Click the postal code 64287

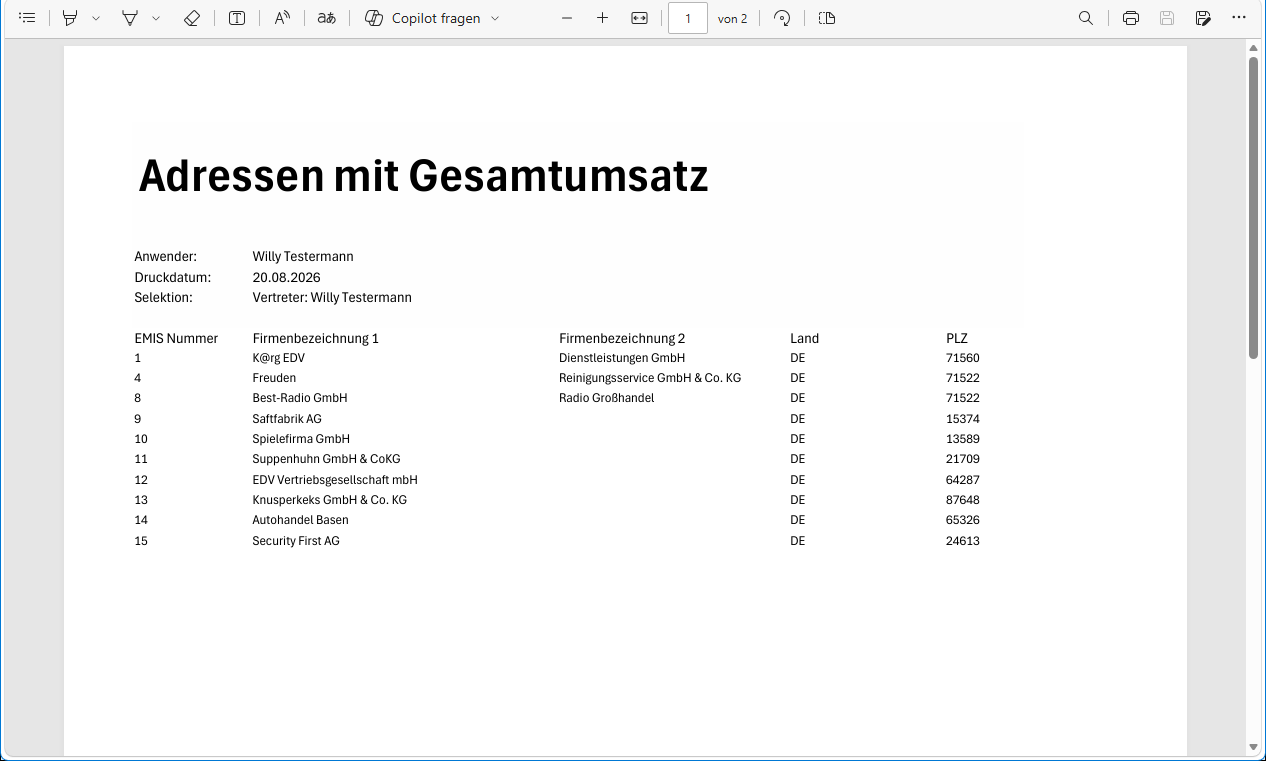tap(963, 480)
